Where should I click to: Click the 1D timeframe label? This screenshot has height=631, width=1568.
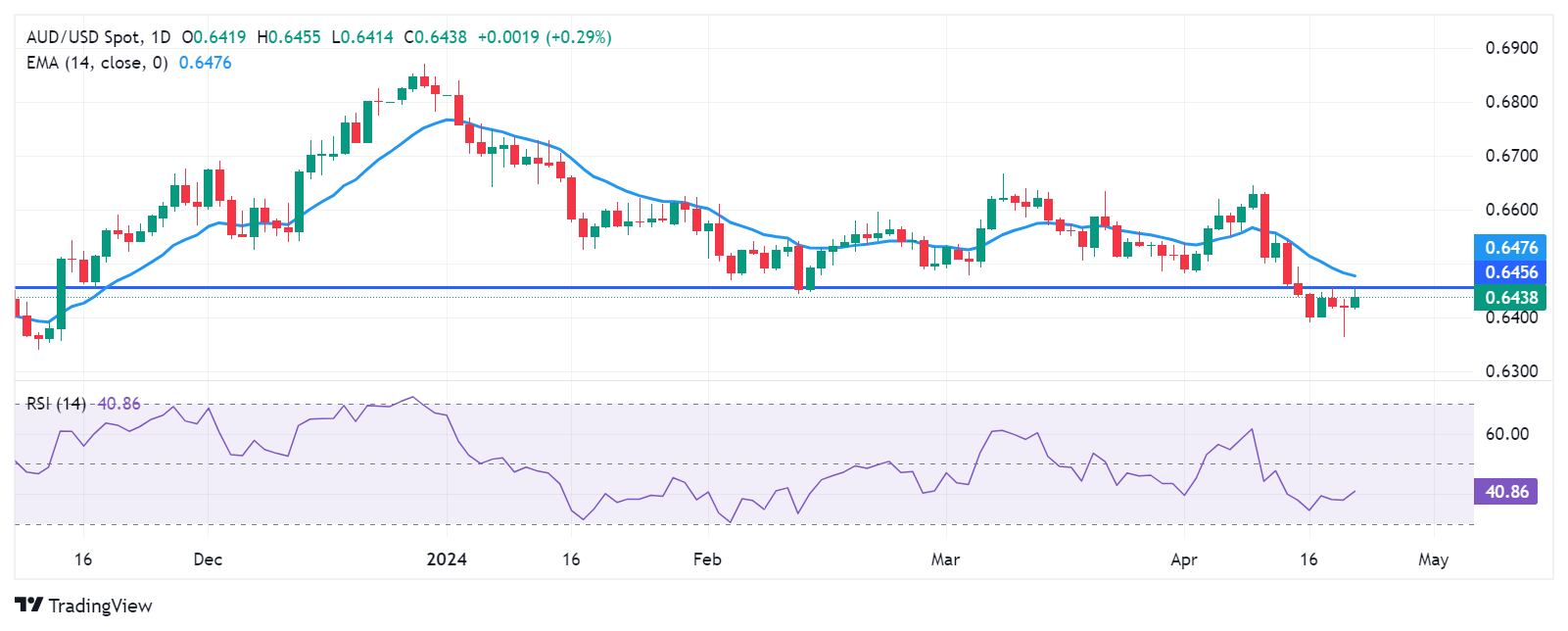[x=160, y=37]
